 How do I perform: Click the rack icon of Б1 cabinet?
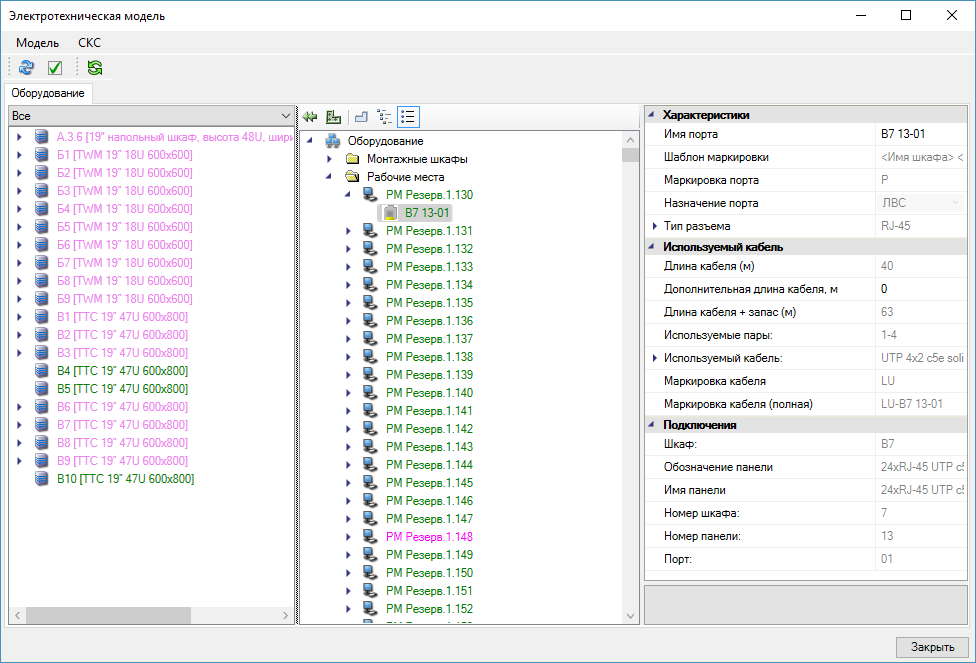42,155
